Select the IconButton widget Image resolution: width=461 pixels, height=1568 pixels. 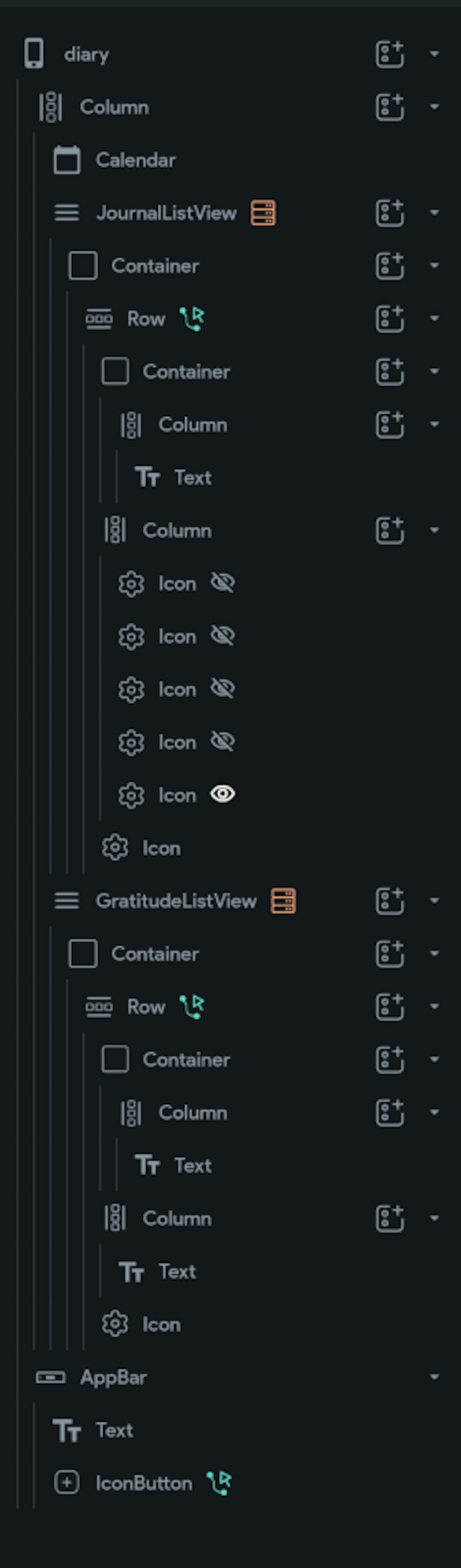pyautogui.click(x=143, y=1484)
